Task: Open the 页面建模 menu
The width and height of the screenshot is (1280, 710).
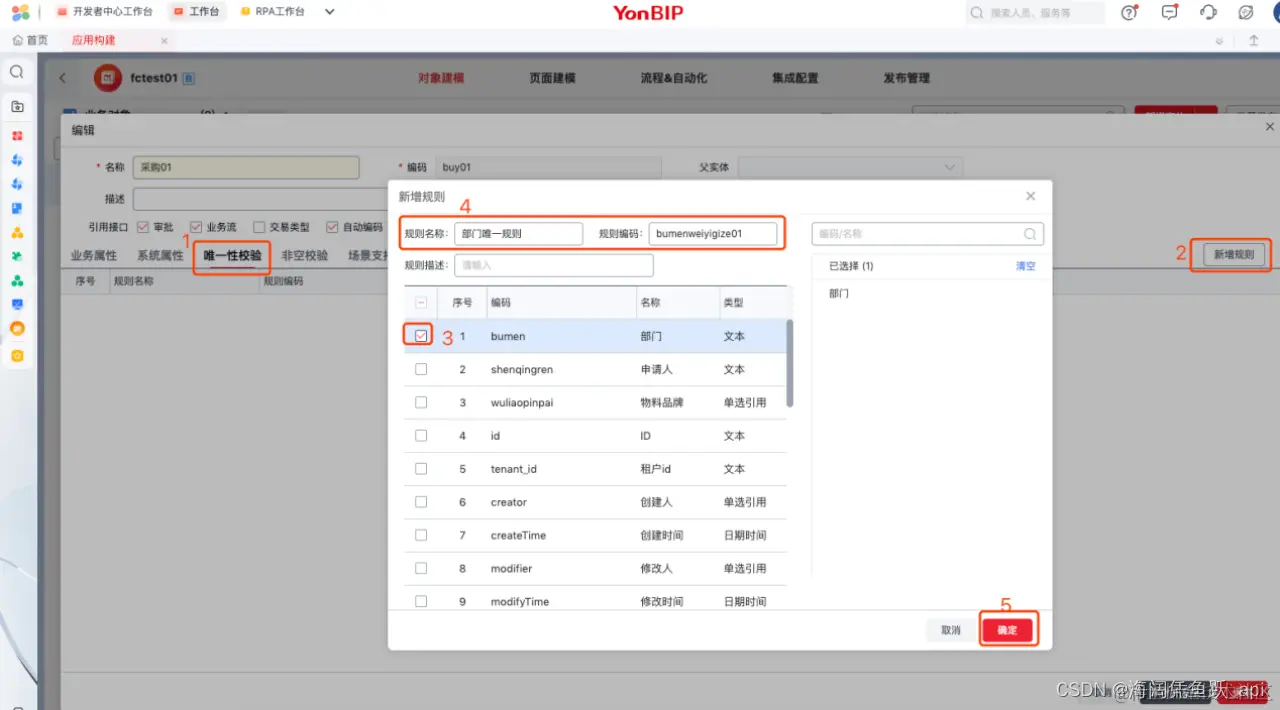Action: (552, 78)
